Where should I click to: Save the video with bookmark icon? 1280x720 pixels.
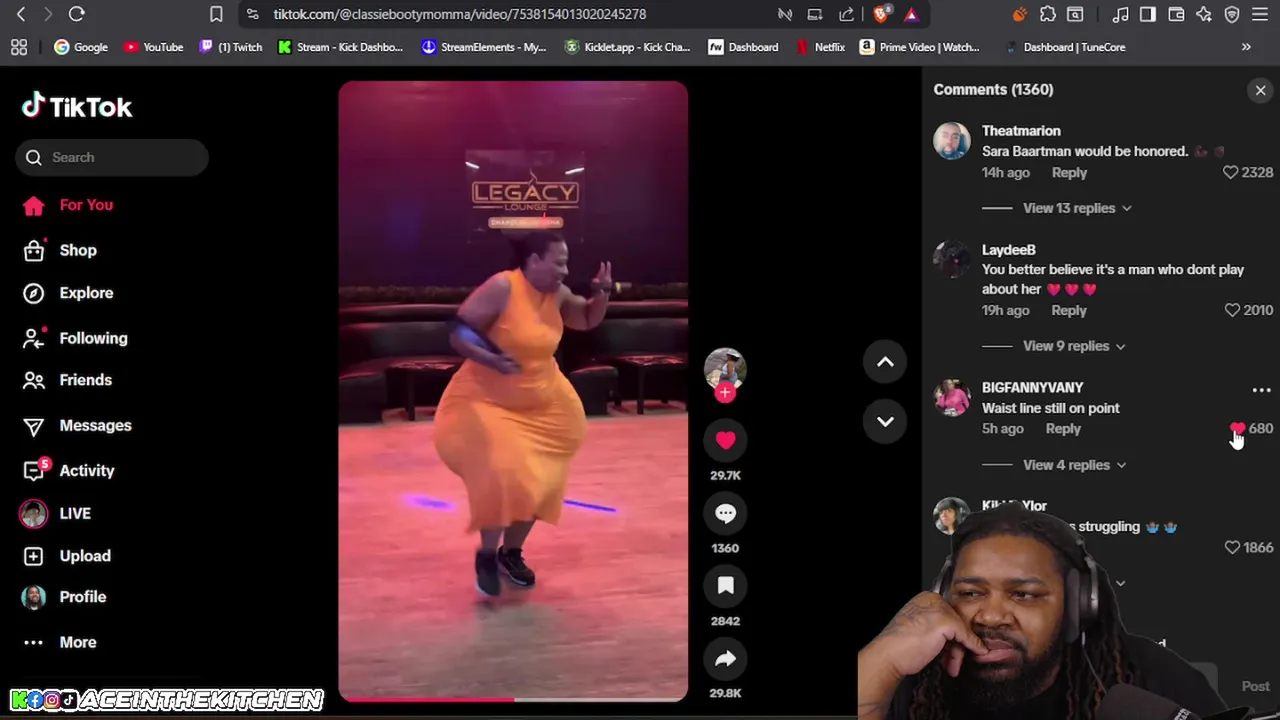(725, 586)
